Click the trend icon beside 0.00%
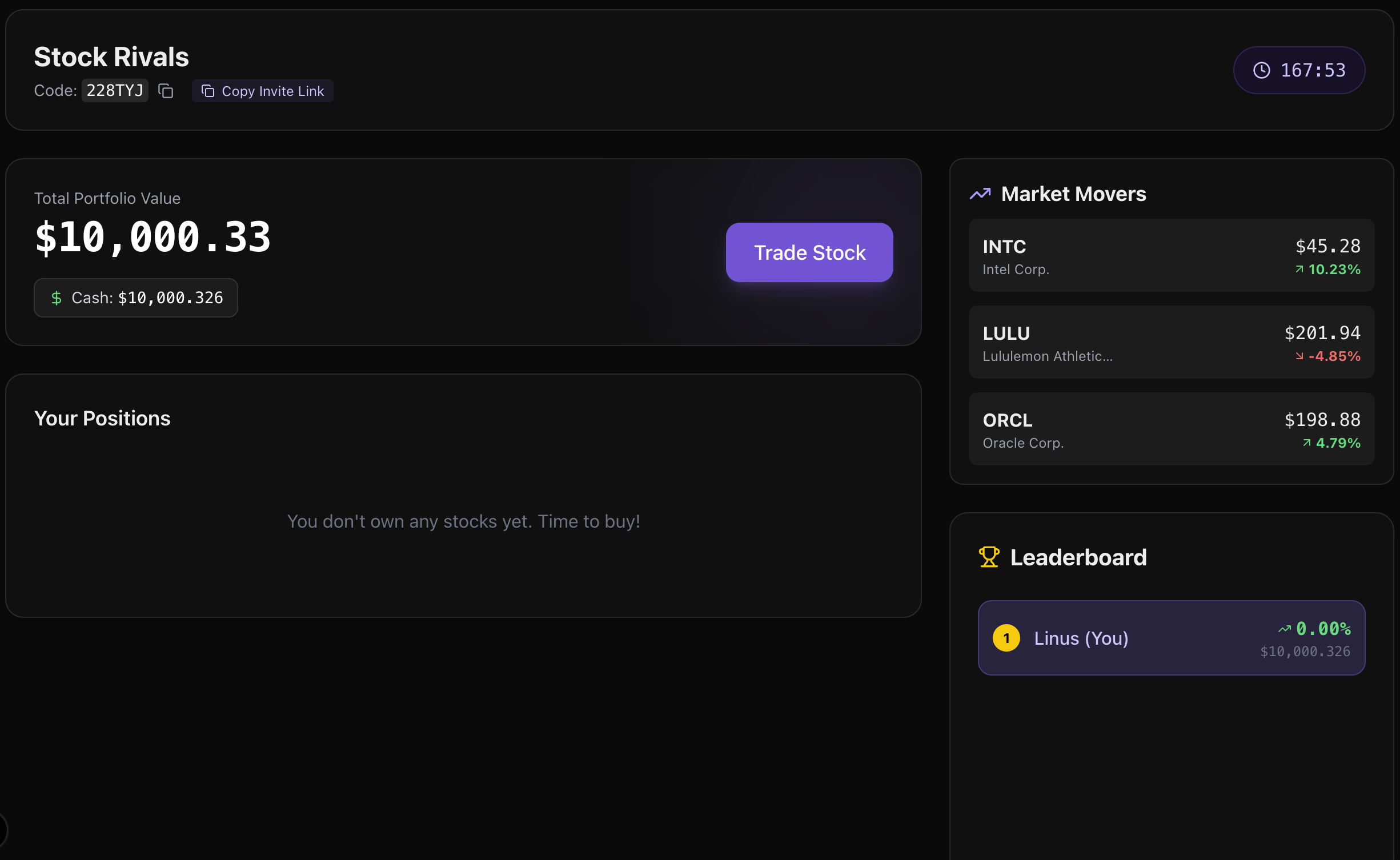This screenshot has height=860, width=1400. point(1285,629)
